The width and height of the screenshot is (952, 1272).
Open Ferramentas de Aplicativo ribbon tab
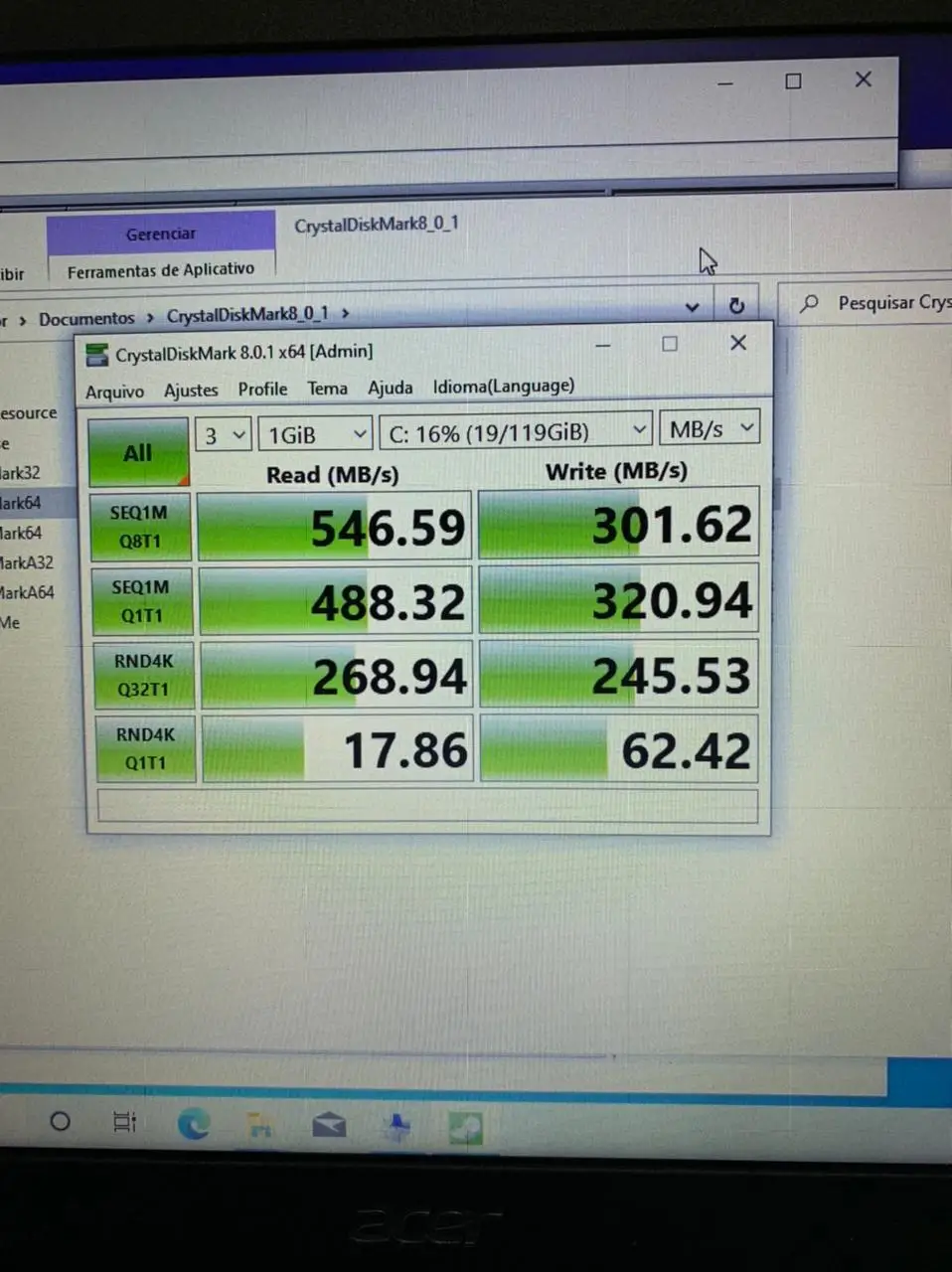click(161, 269)
